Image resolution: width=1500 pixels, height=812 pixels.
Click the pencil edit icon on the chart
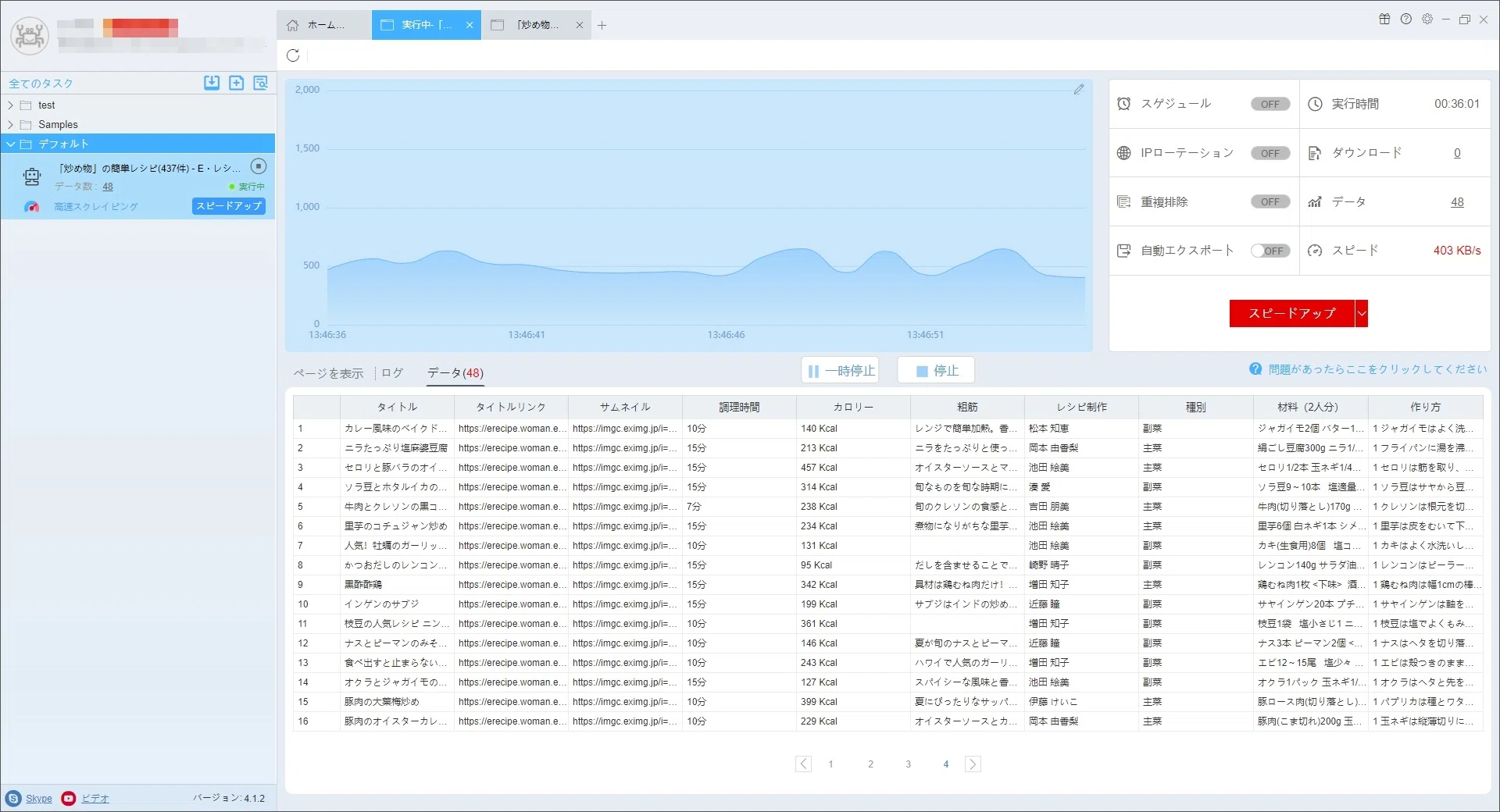[1079, 90]
